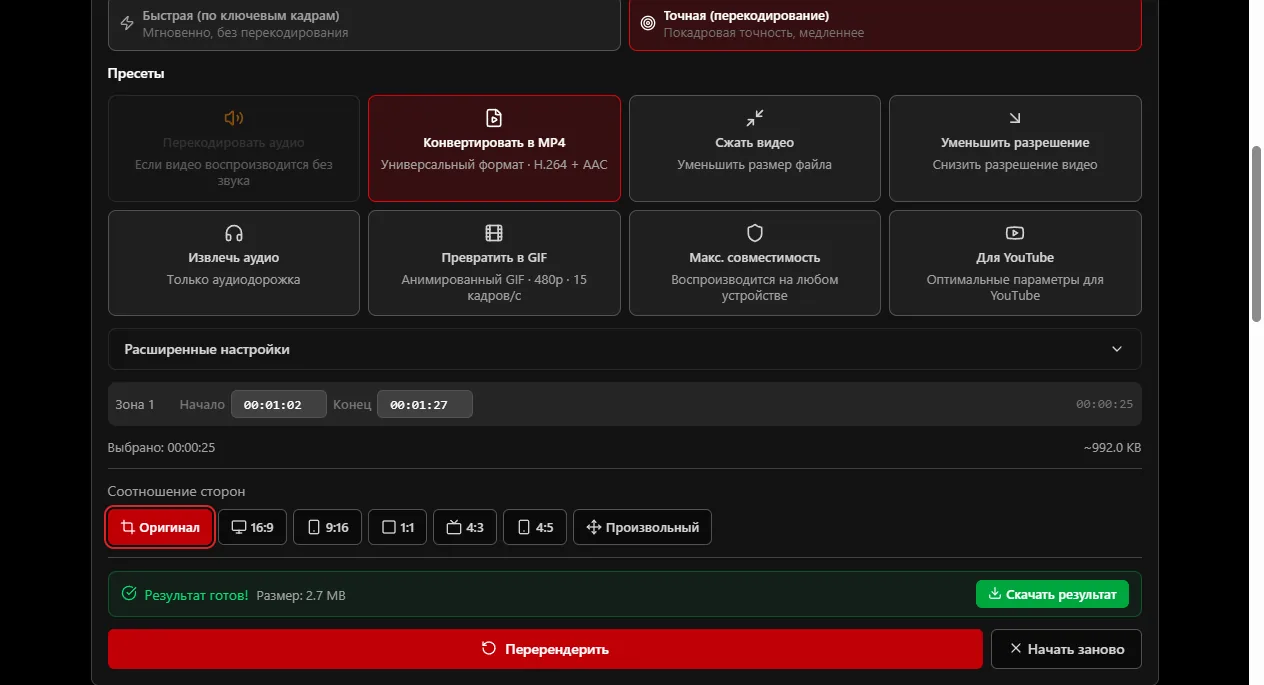Select the 4:5 aspect ratio
This screenshot has height=685, width=1264.
pos(535,527)
